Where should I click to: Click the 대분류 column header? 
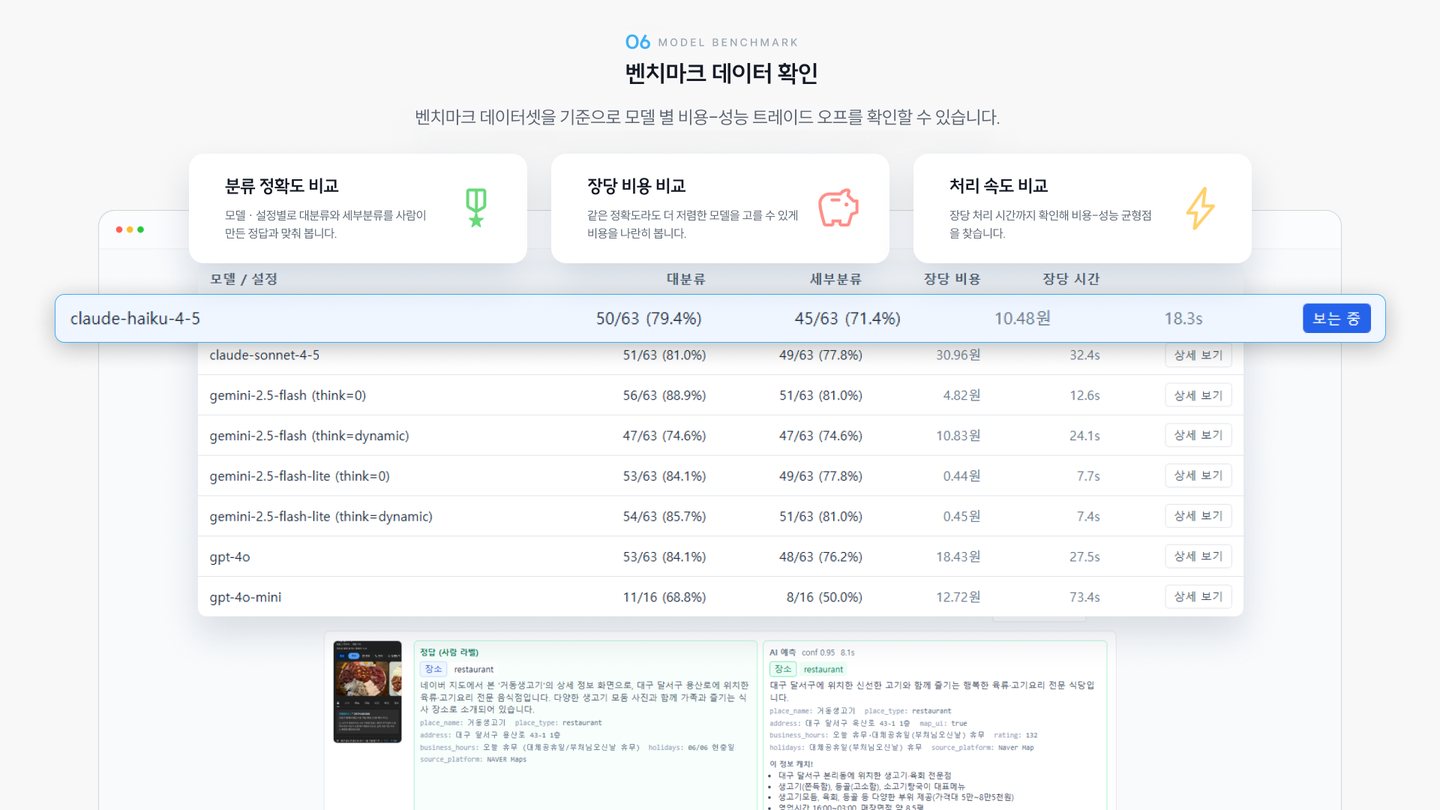click(686, 279)
